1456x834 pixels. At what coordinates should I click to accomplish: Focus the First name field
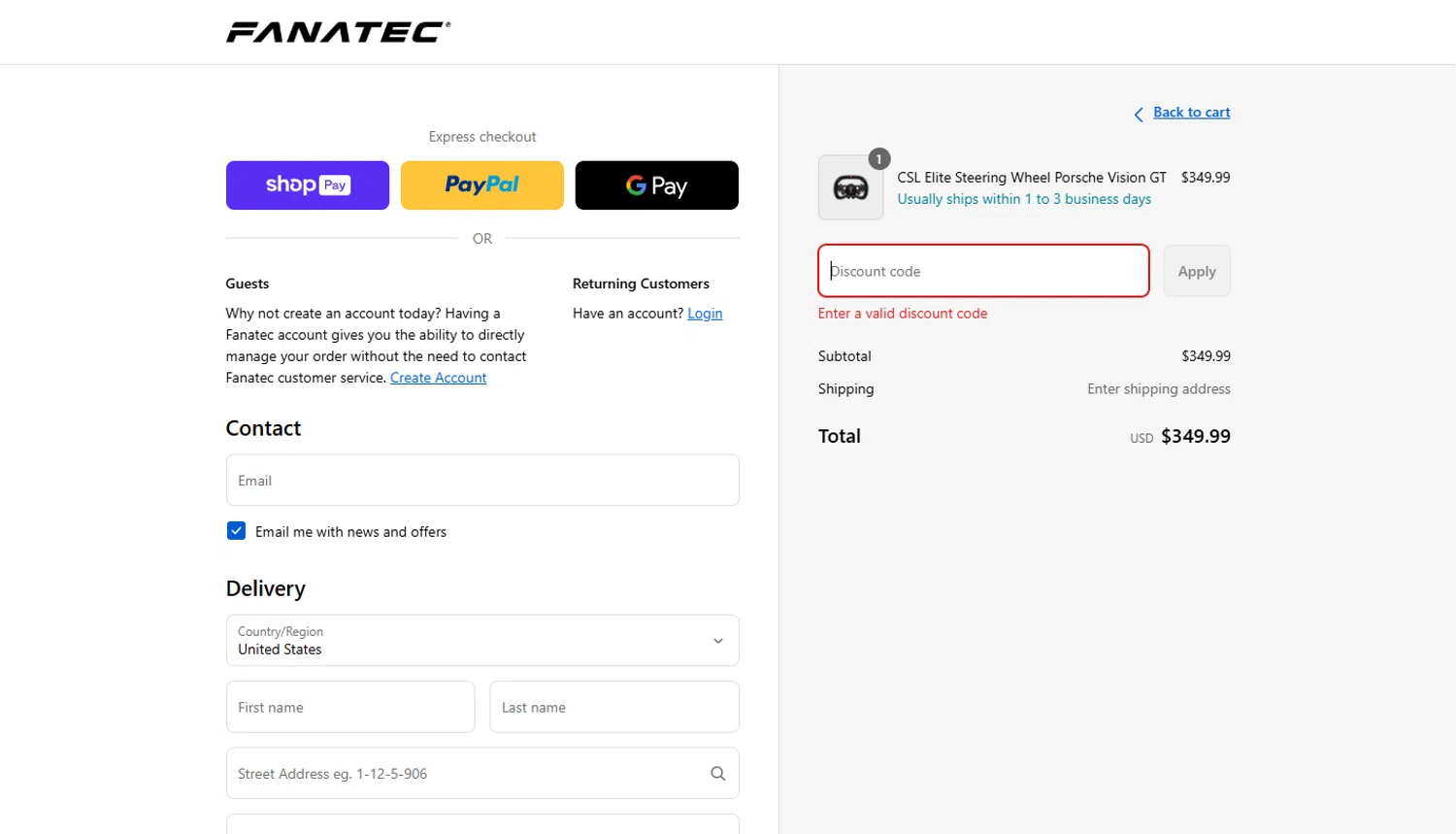pos(350,707)
